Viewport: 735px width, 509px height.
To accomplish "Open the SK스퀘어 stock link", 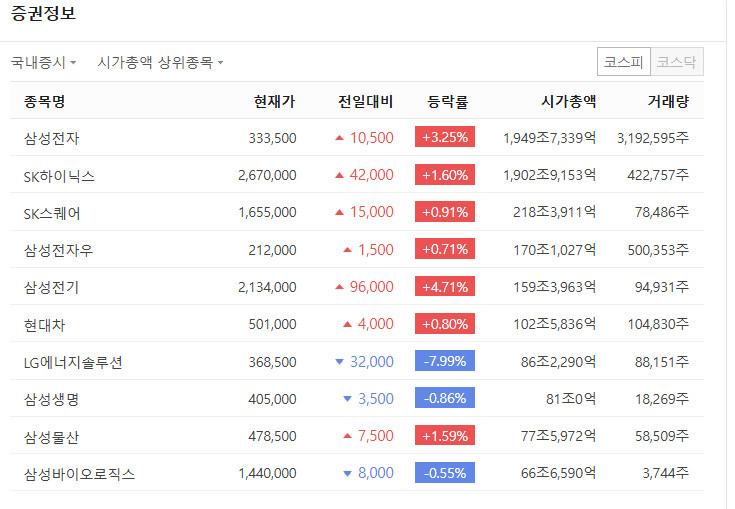I will click(52, 213).
